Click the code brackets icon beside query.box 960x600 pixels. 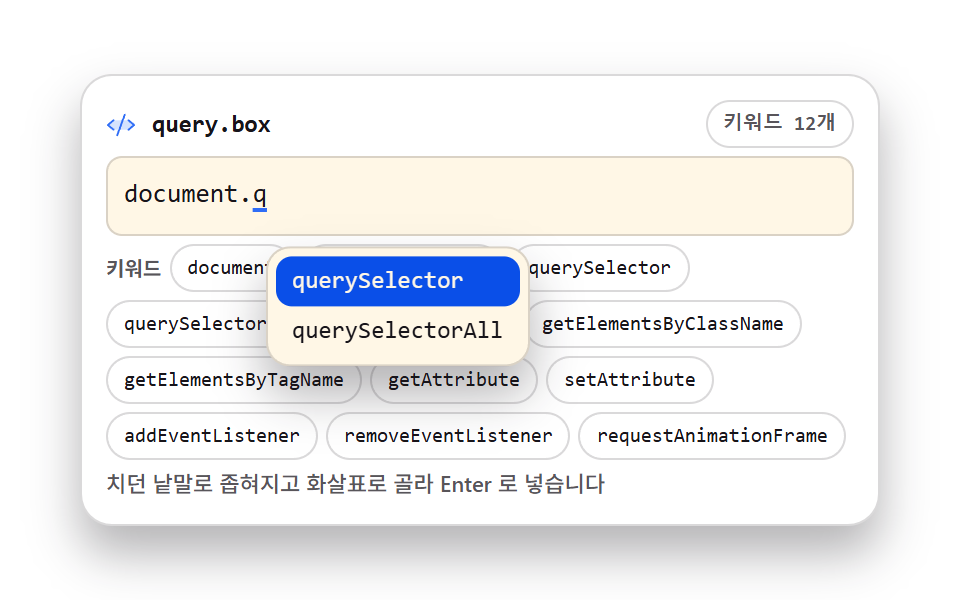click(x=121, y=125)
